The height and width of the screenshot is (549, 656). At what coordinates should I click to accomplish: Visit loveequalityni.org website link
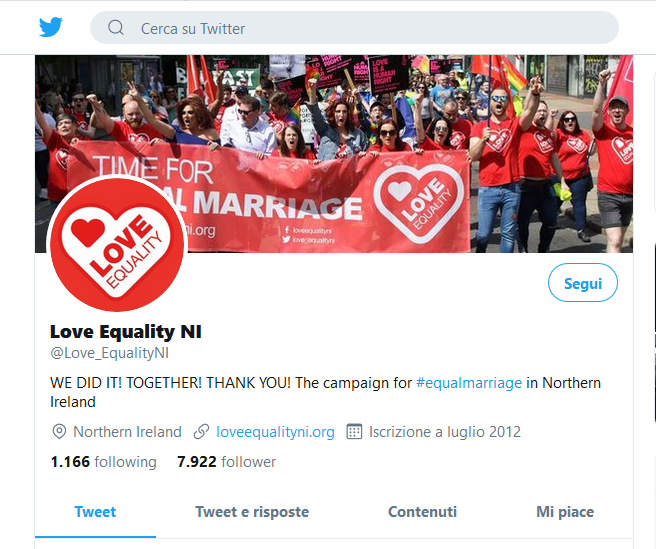click(275, 432)
